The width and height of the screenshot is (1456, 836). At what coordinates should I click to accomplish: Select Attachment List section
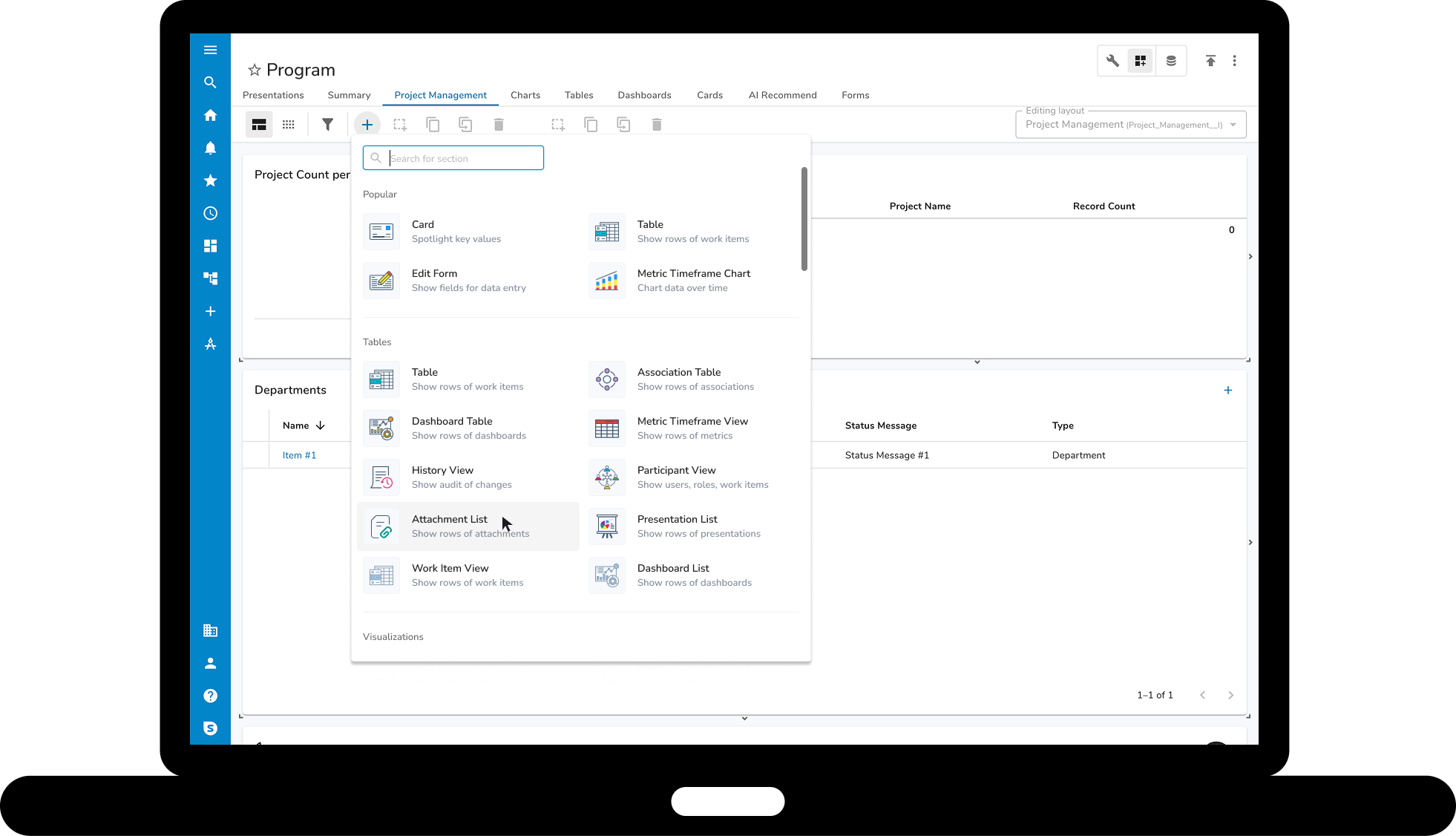point(470,526)
